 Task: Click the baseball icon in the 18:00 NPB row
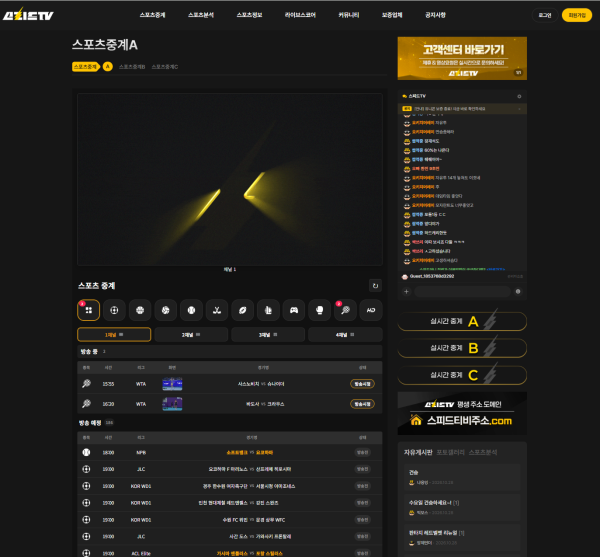click(x=86, y=452)
